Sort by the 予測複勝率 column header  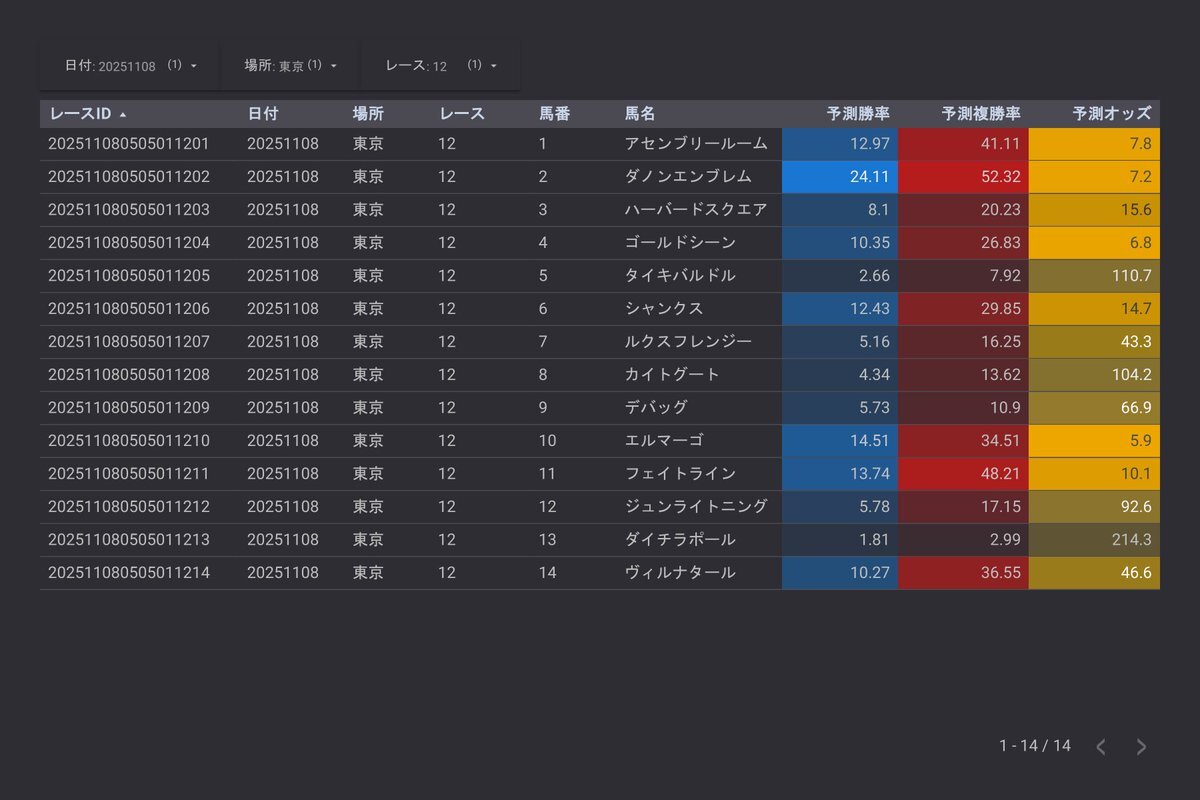tap(981, 114)
